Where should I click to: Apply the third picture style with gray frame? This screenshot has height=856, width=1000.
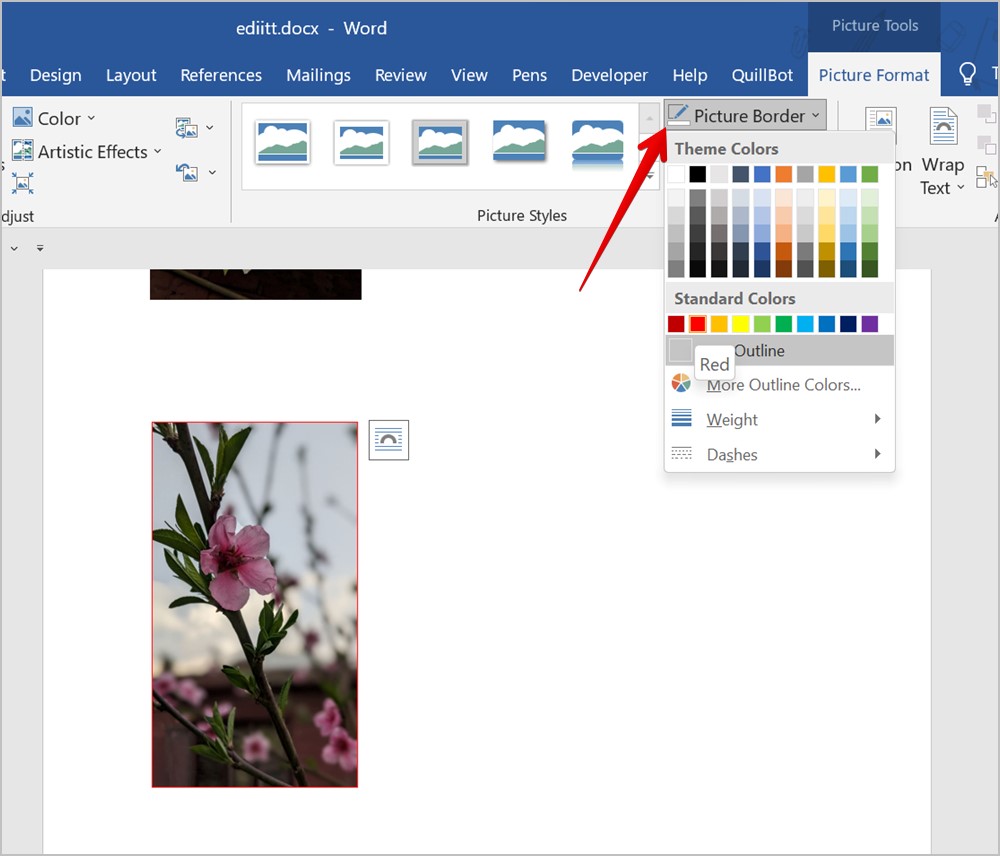point(440,142)
